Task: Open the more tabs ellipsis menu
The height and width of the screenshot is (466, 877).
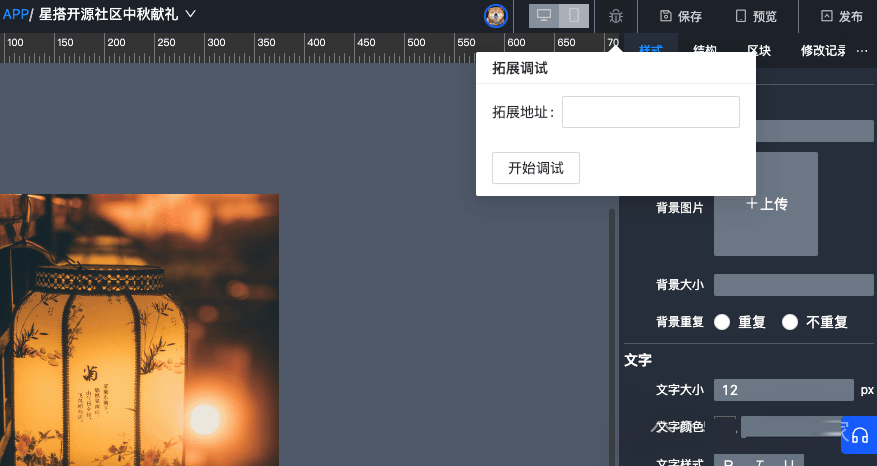Action: pos(862,50)
